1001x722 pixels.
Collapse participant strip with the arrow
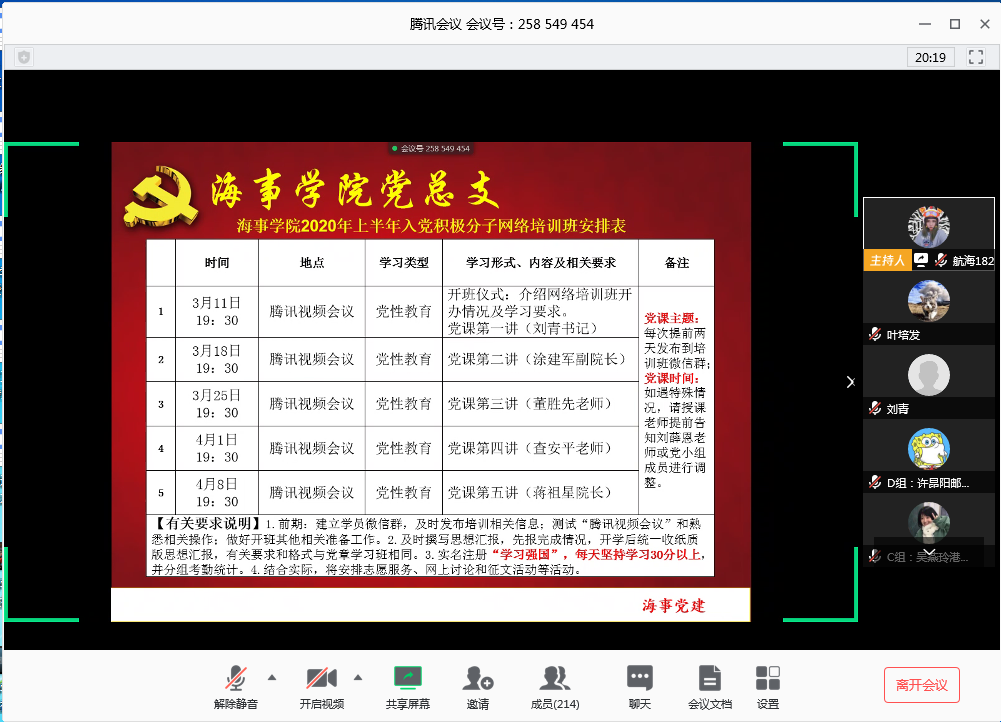[x=850, y=382]
